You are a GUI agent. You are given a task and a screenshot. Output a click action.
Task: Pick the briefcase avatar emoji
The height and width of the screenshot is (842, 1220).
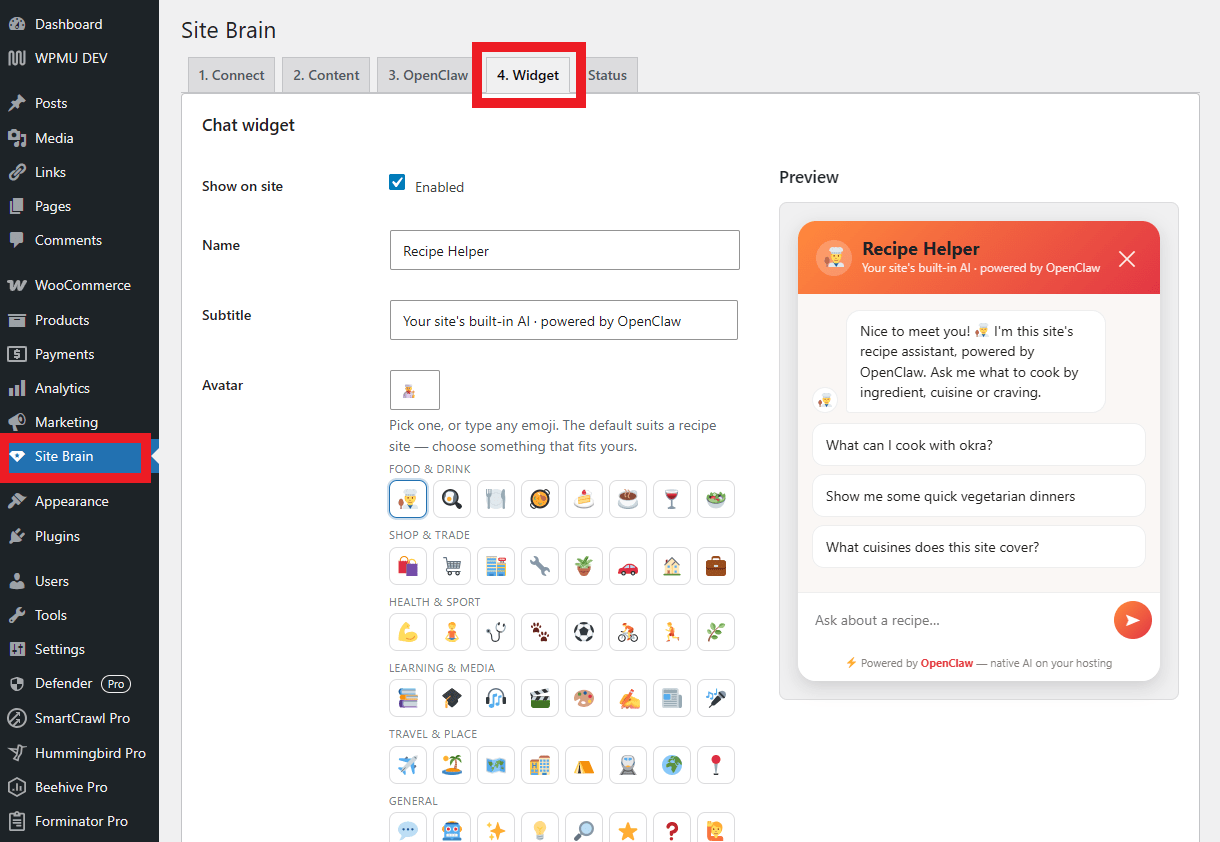[716, 566]
